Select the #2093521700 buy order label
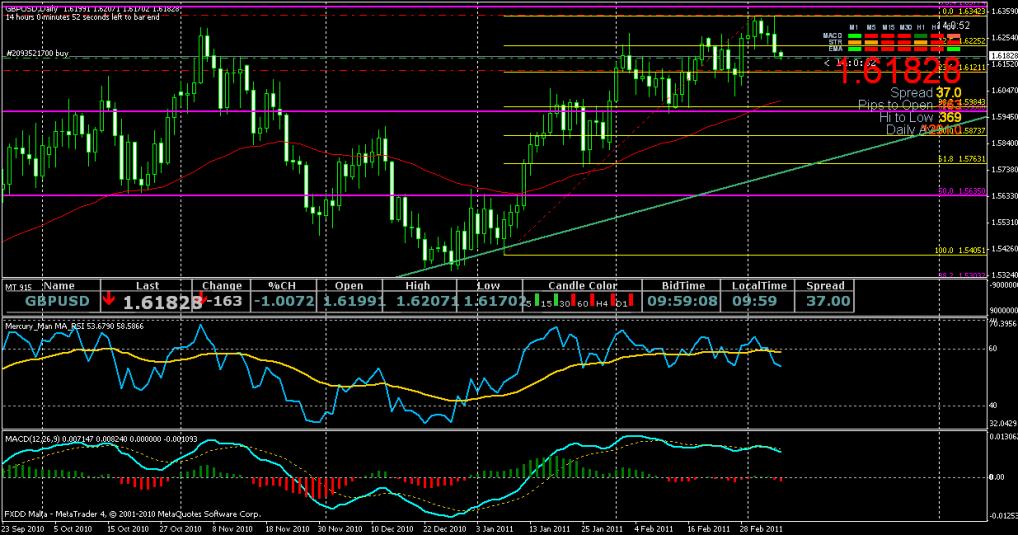Screen dimensions: 1018x535 click(38, 51)
